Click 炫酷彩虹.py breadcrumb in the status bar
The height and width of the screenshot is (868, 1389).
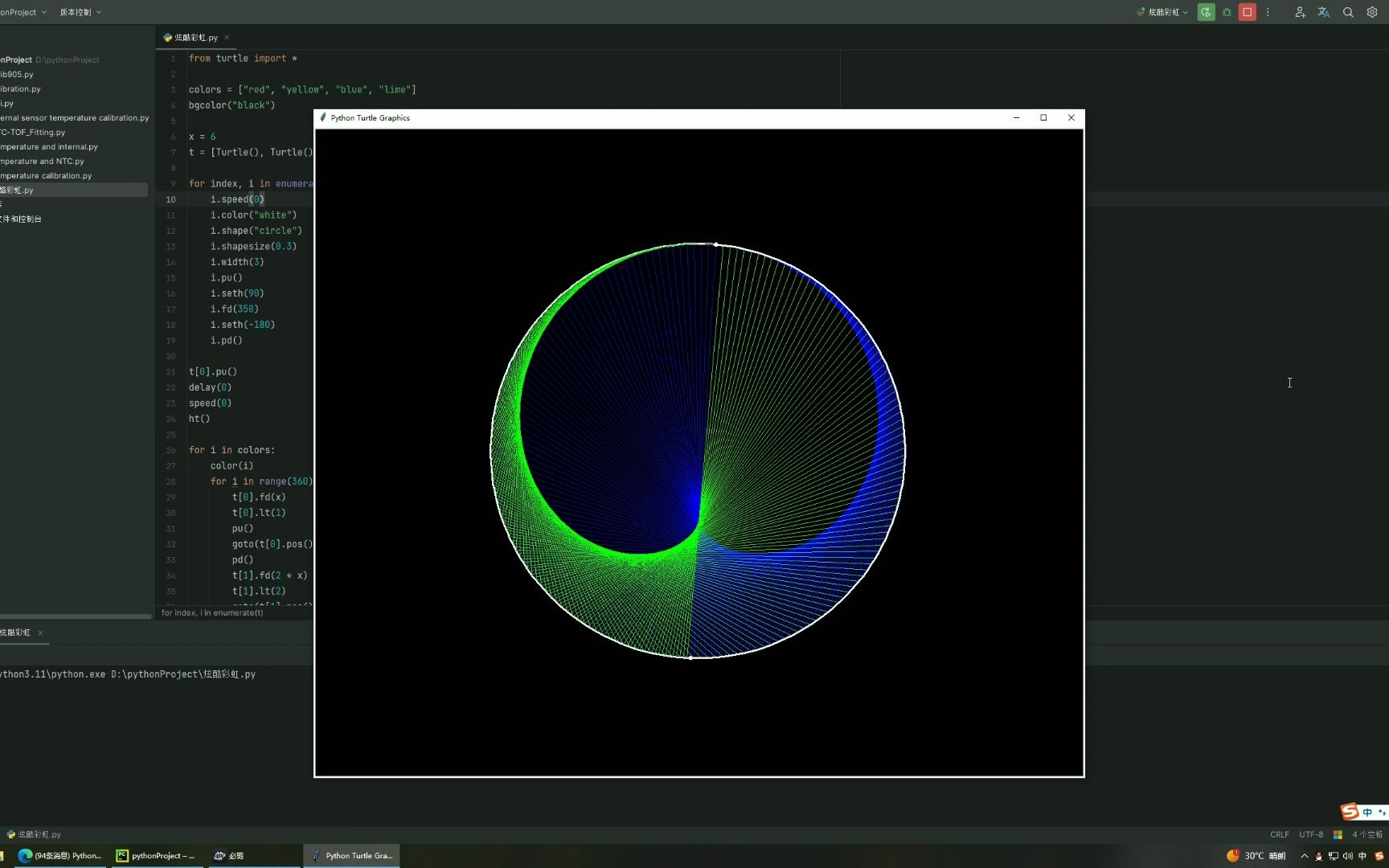click(x=34, y=834)
